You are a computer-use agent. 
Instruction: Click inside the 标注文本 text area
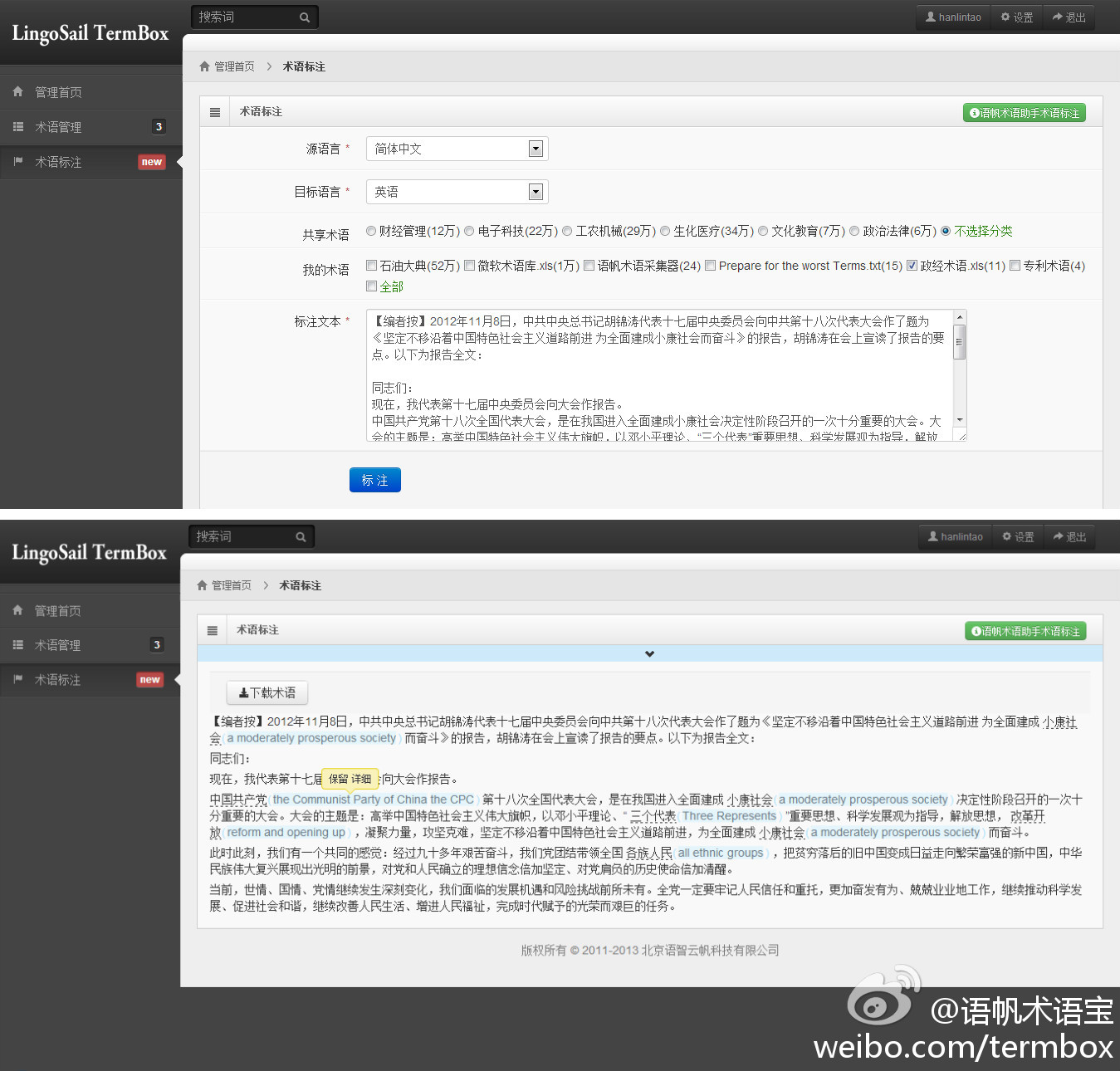pyautogui.click(x=660, y=375)
